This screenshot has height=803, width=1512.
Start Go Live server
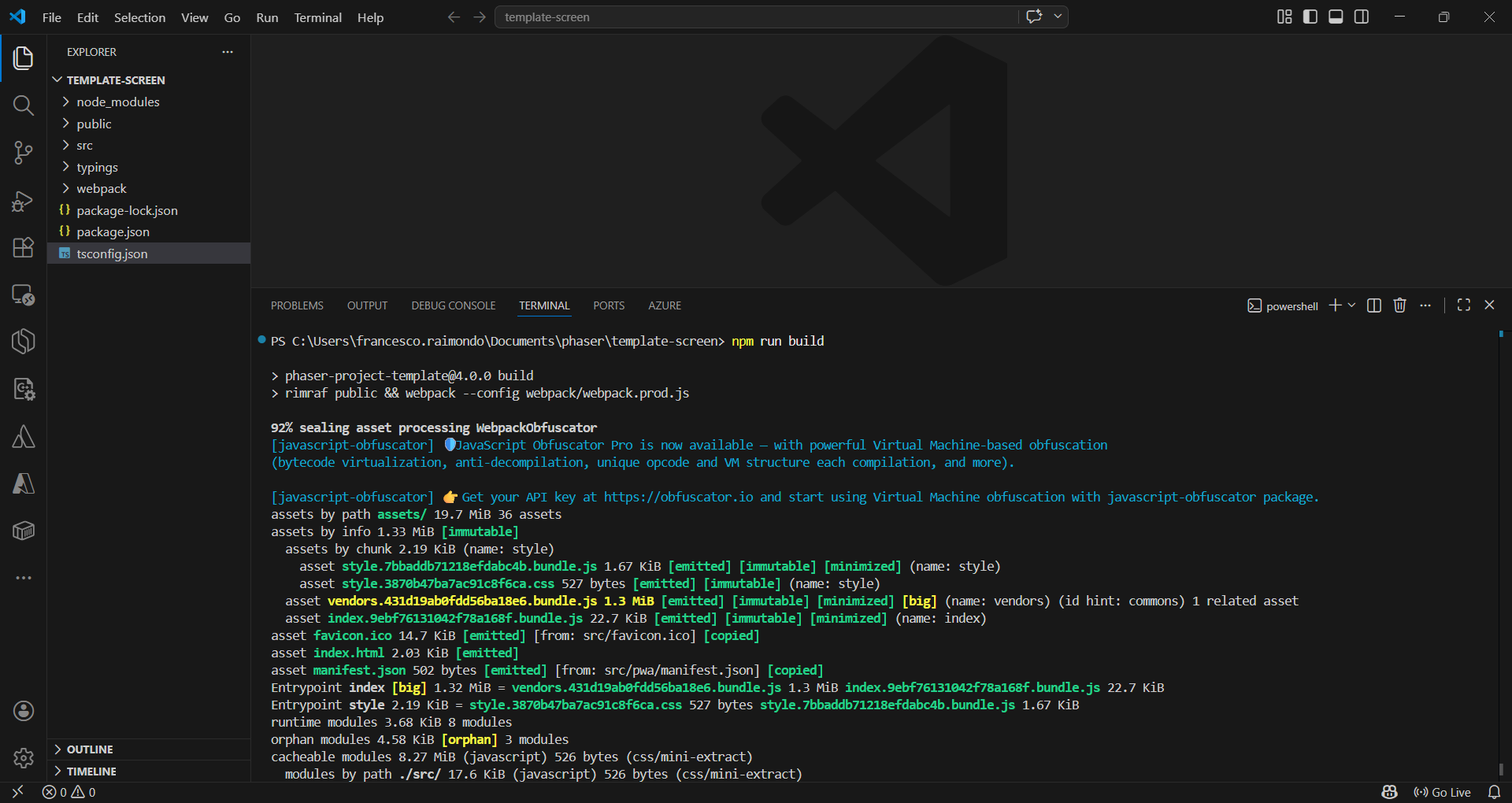(1443, 792)
